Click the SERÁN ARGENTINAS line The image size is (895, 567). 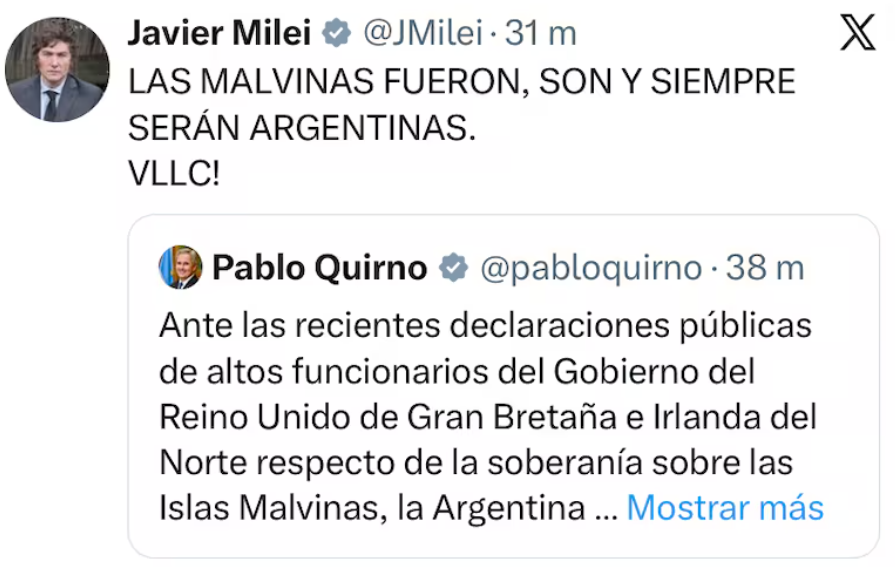pos(299,128)
